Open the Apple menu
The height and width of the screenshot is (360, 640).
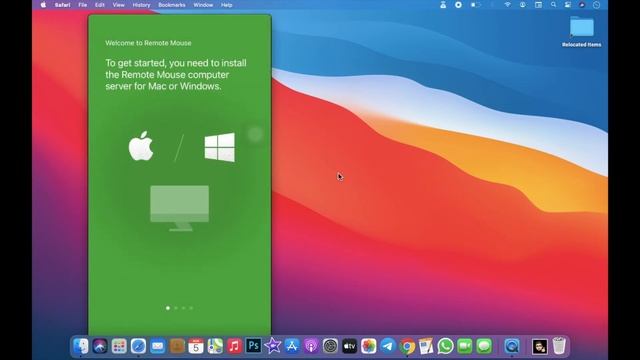pyautogui.click(x=43, y=5)
